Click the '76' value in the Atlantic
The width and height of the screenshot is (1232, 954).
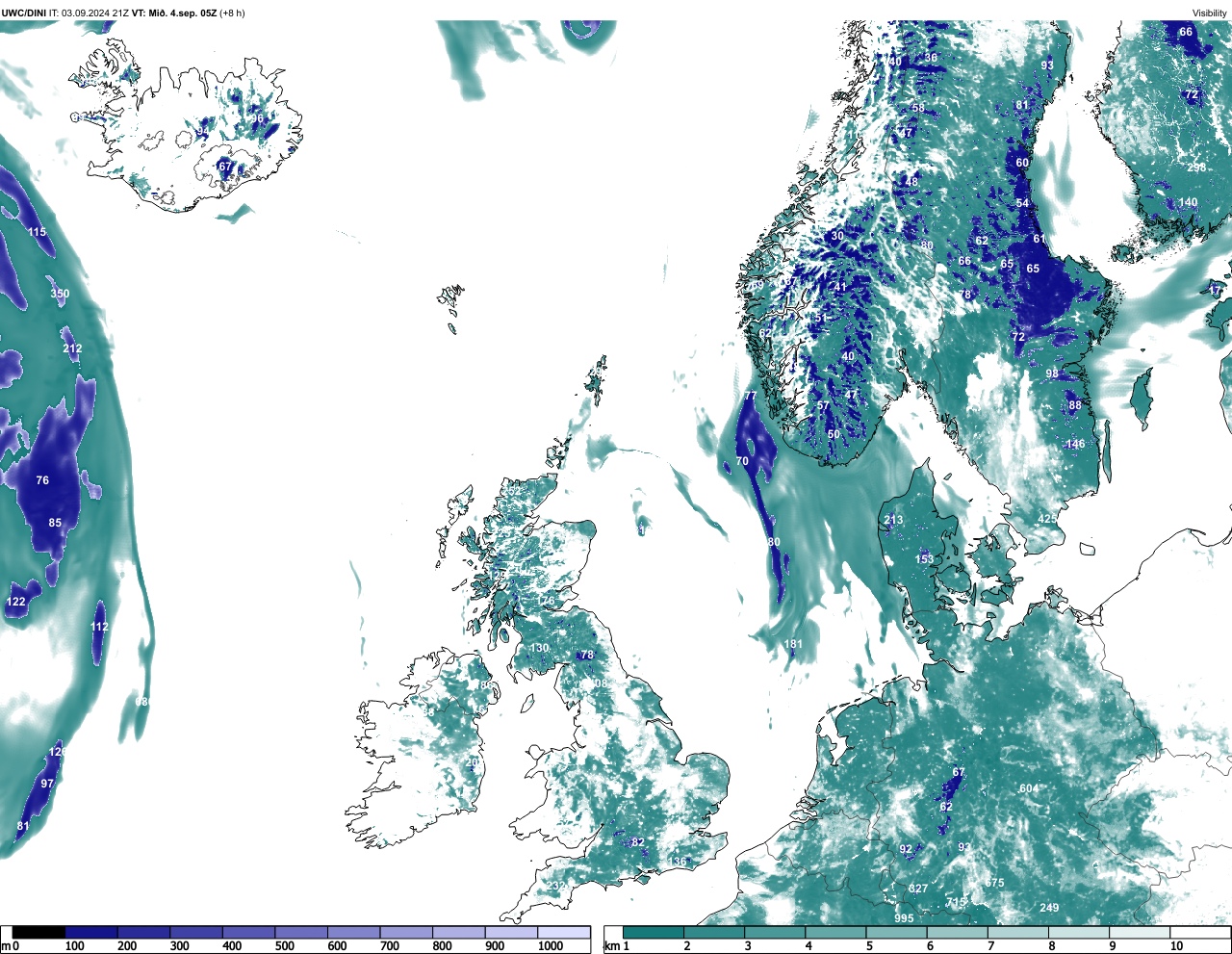[42, 480]
